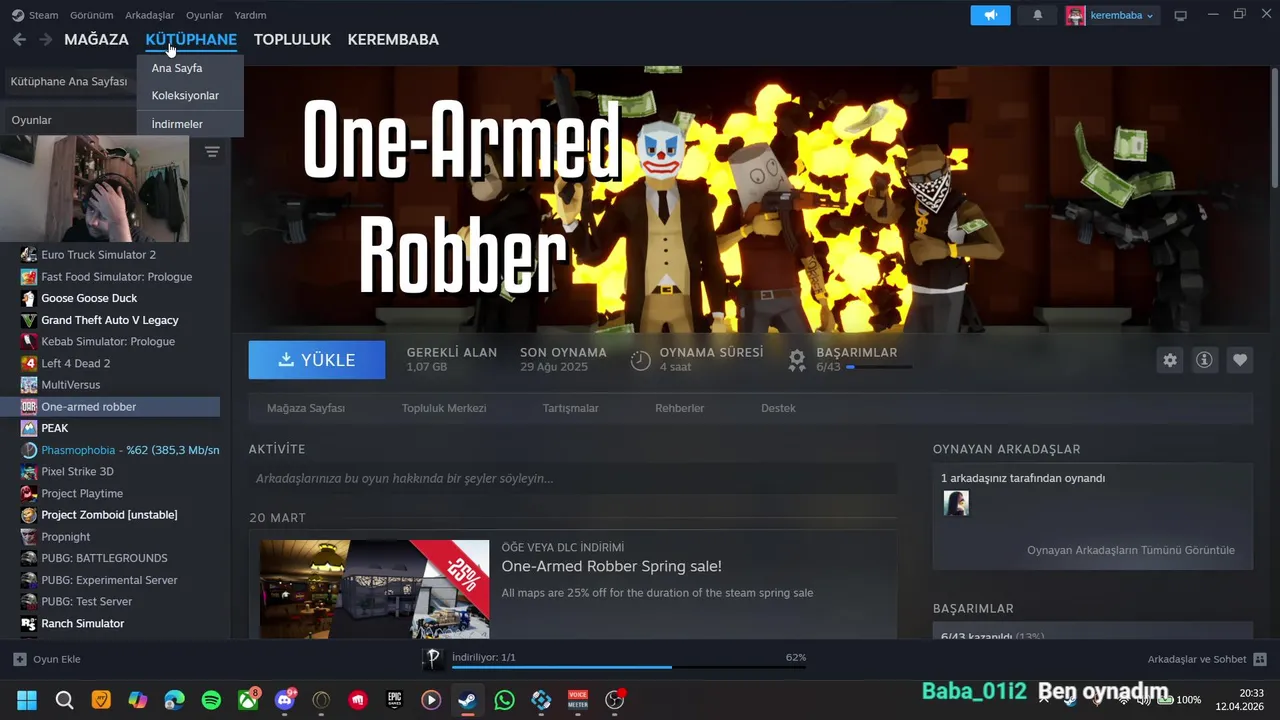This screenshot has height=720, width=1280.
Task: Switch to the MAĞAZA tab
Action: tap(96, 39)
